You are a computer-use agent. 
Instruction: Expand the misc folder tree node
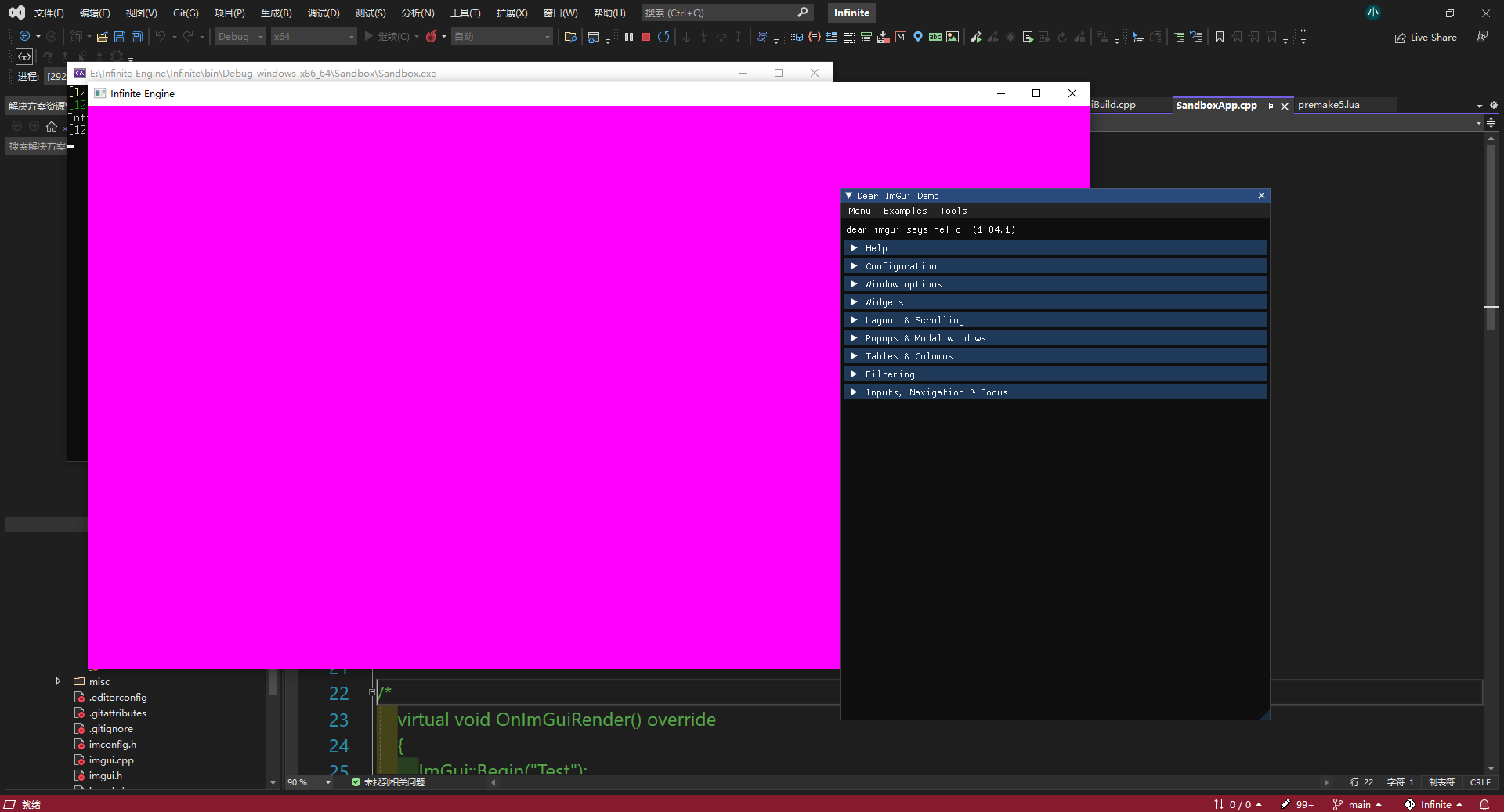(58, 681)
